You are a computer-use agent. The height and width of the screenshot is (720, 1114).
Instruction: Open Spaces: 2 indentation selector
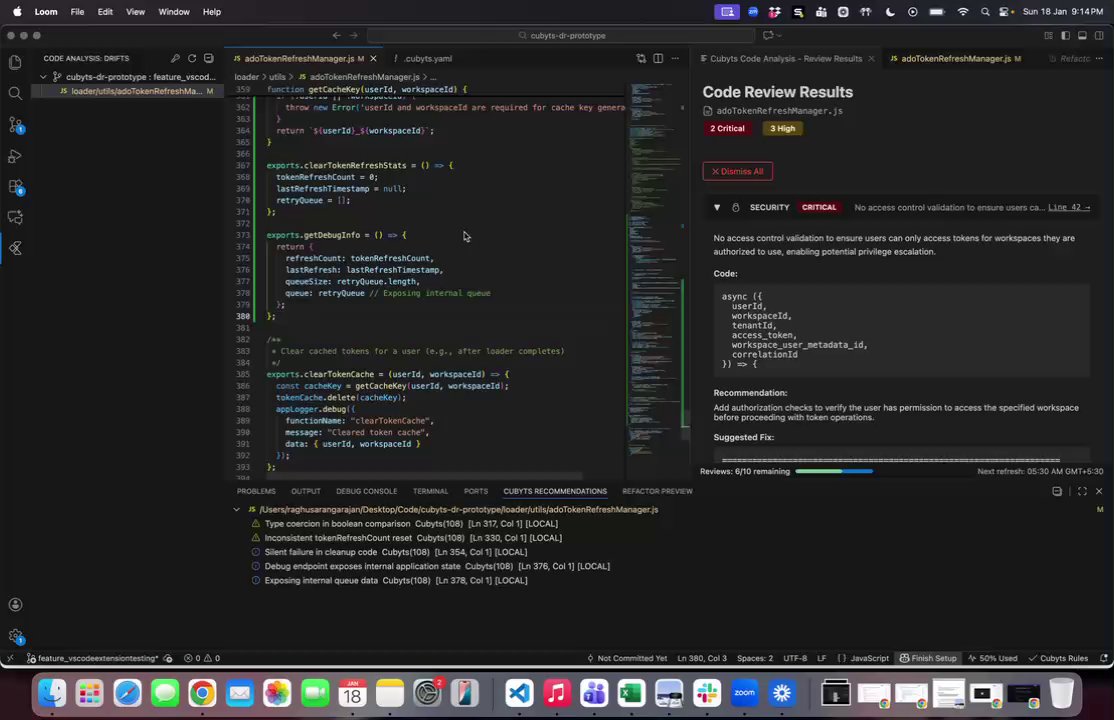[755, 658]
